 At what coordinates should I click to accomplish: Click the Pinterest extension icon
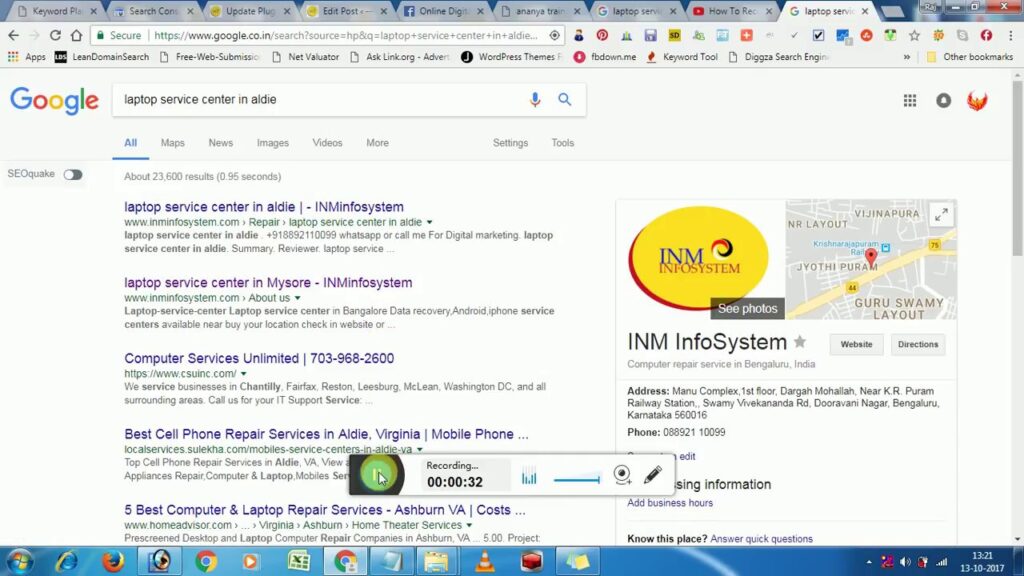(602, 35)
